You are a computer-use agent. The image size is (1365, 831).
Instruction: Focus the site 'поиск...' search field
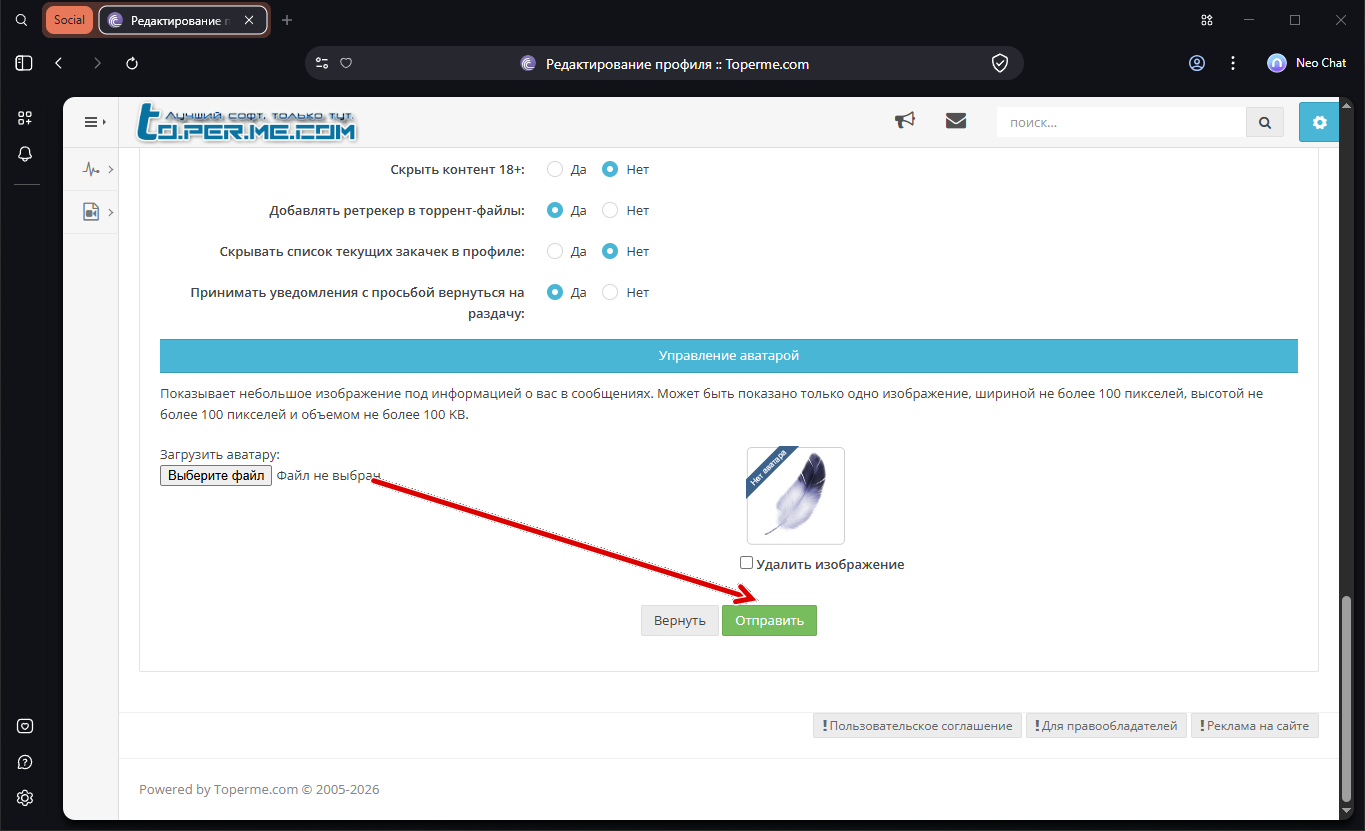1121,122
